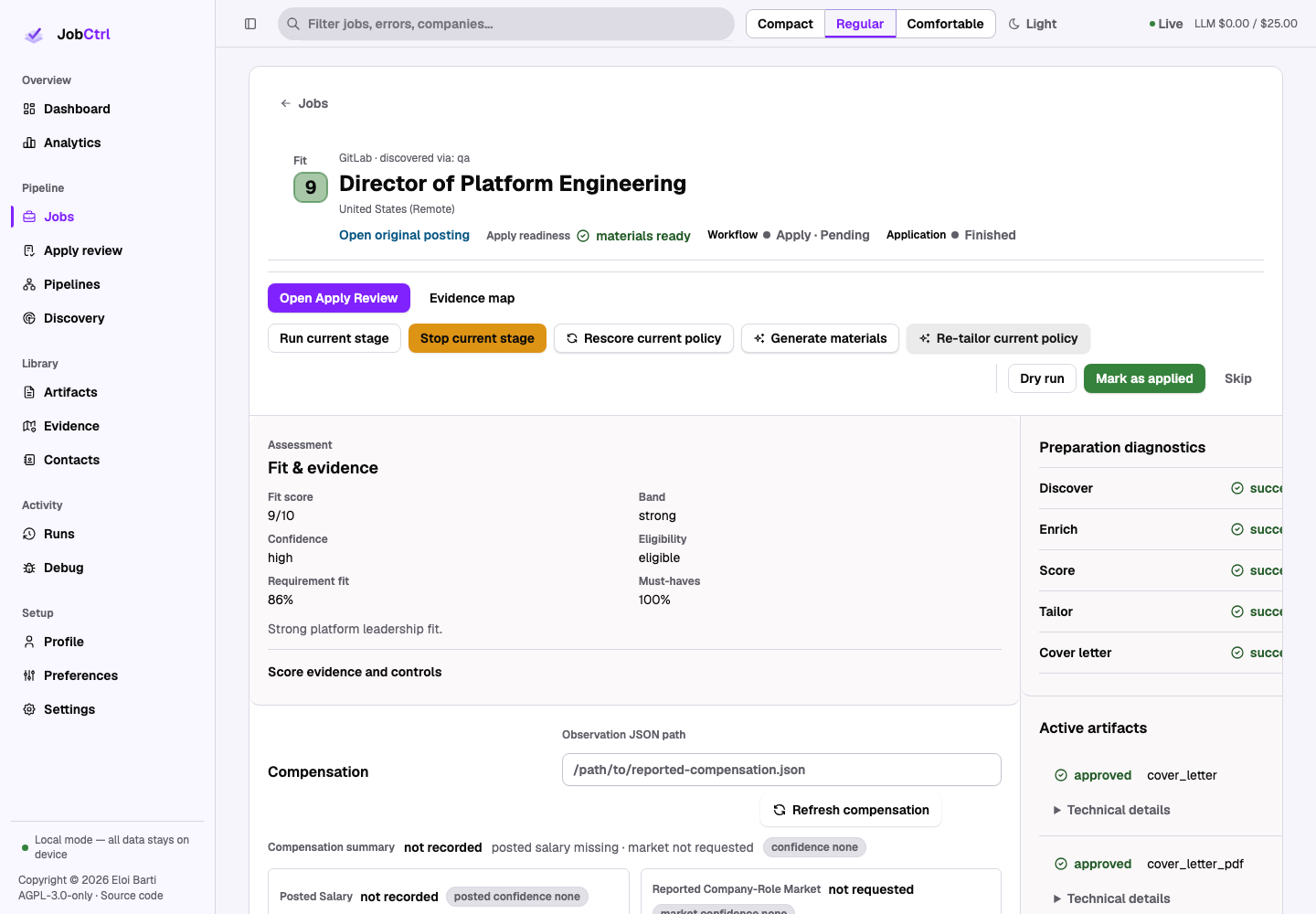1316x914 pixels.
Task: Switch to Evidence map tab
Action: point(472,298)
